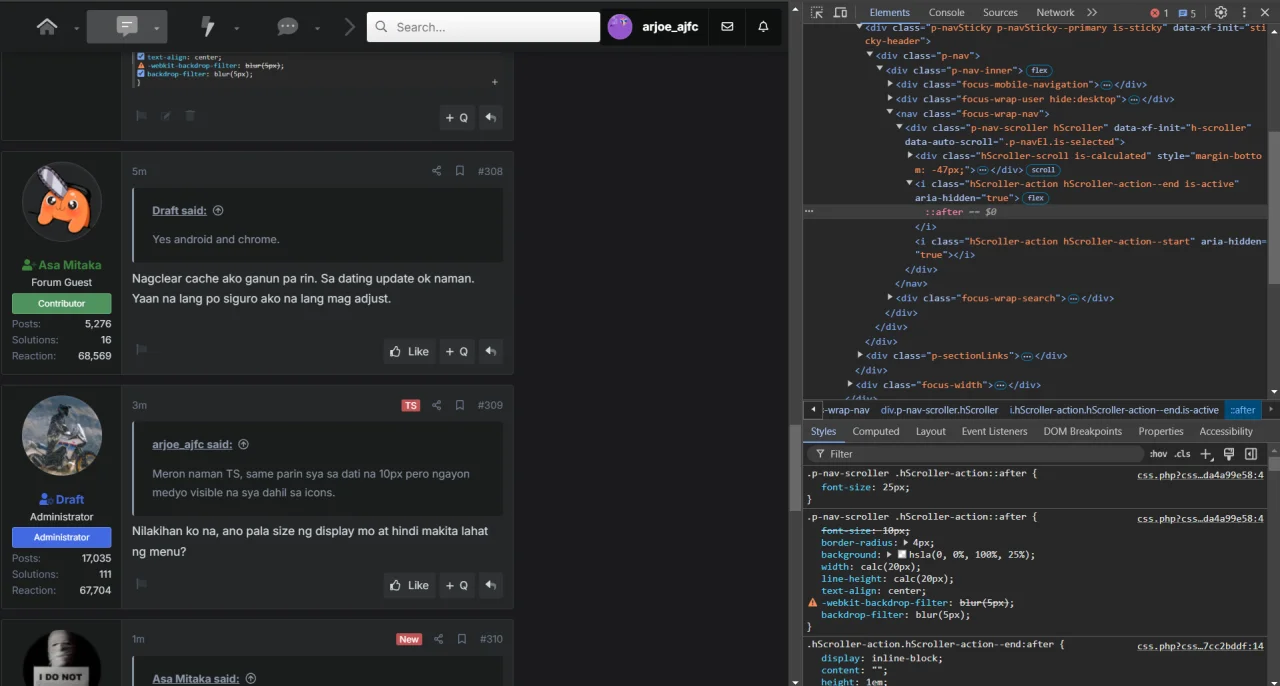Toggle text-align checkbox in posted screenshot
This screenshot has width=1280, height=686.
[141, 57]
